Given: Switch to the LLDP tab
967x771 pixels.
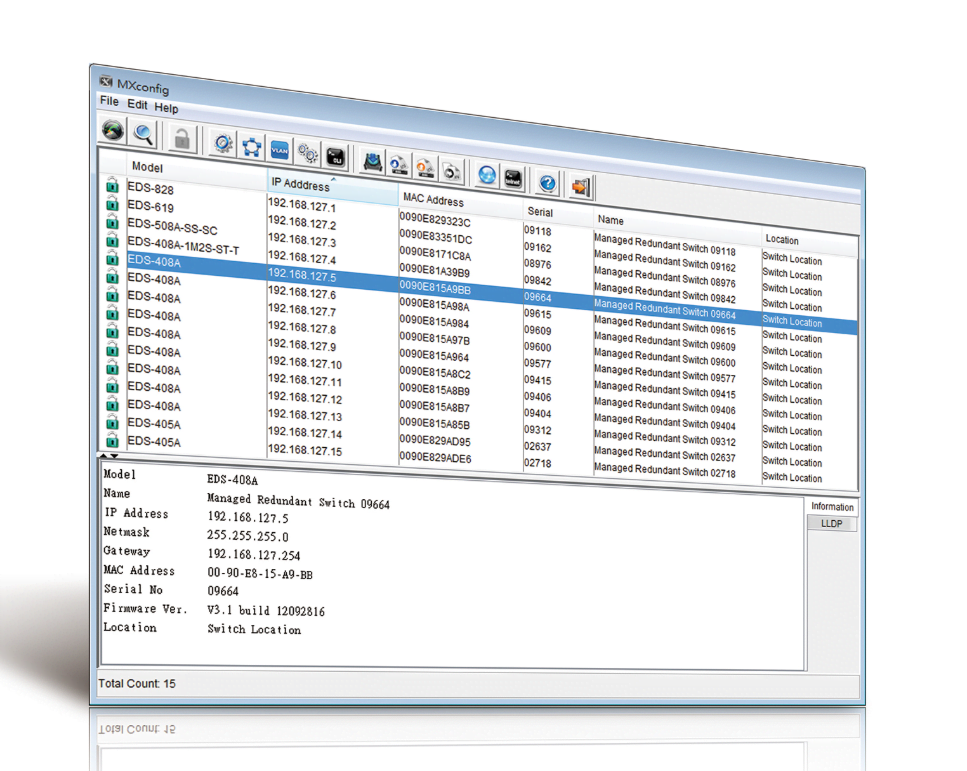Looking at the screenshot, I should (x=831, y=523).
